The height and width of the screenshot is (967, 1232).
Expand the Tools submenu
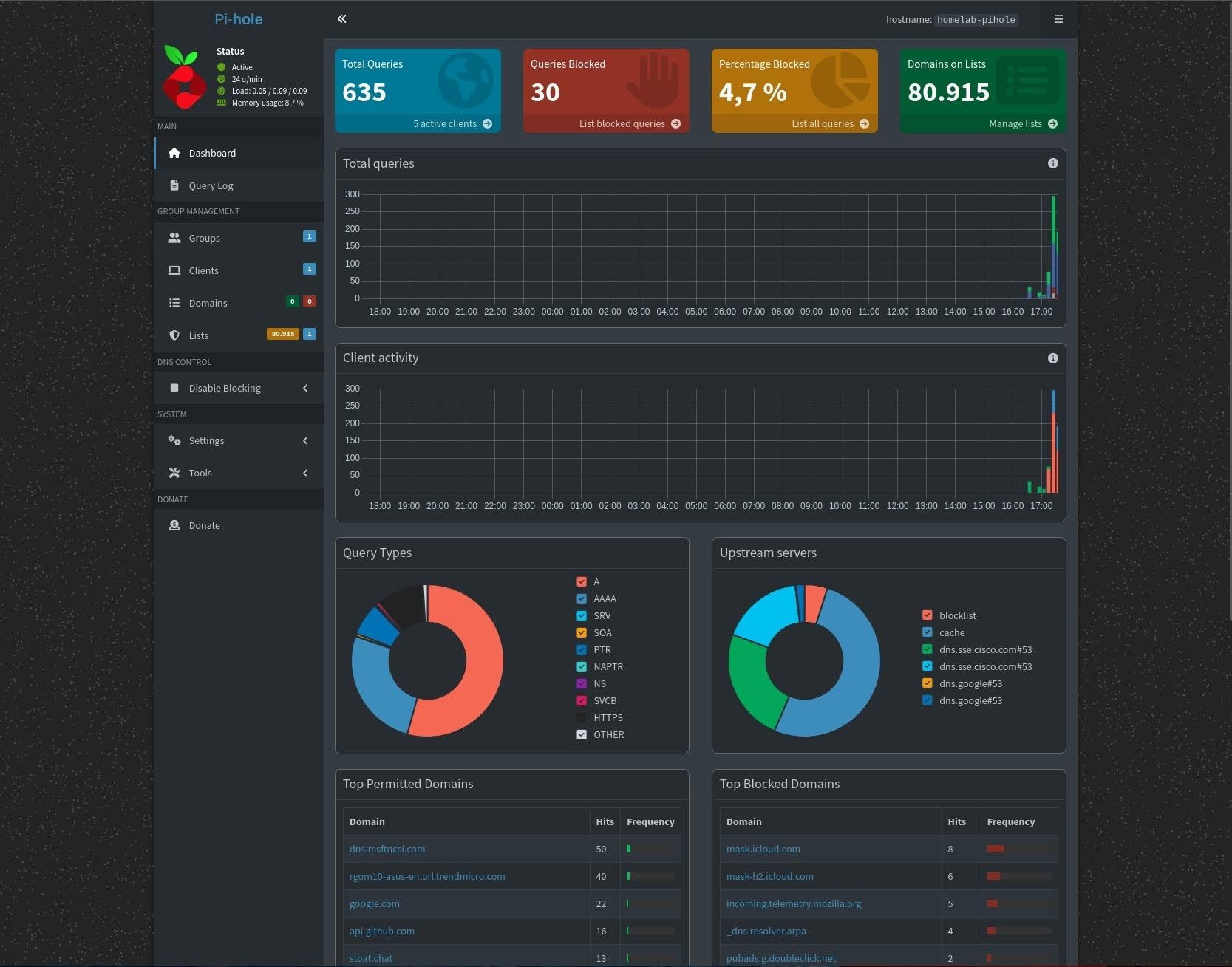tap(238, 473)
